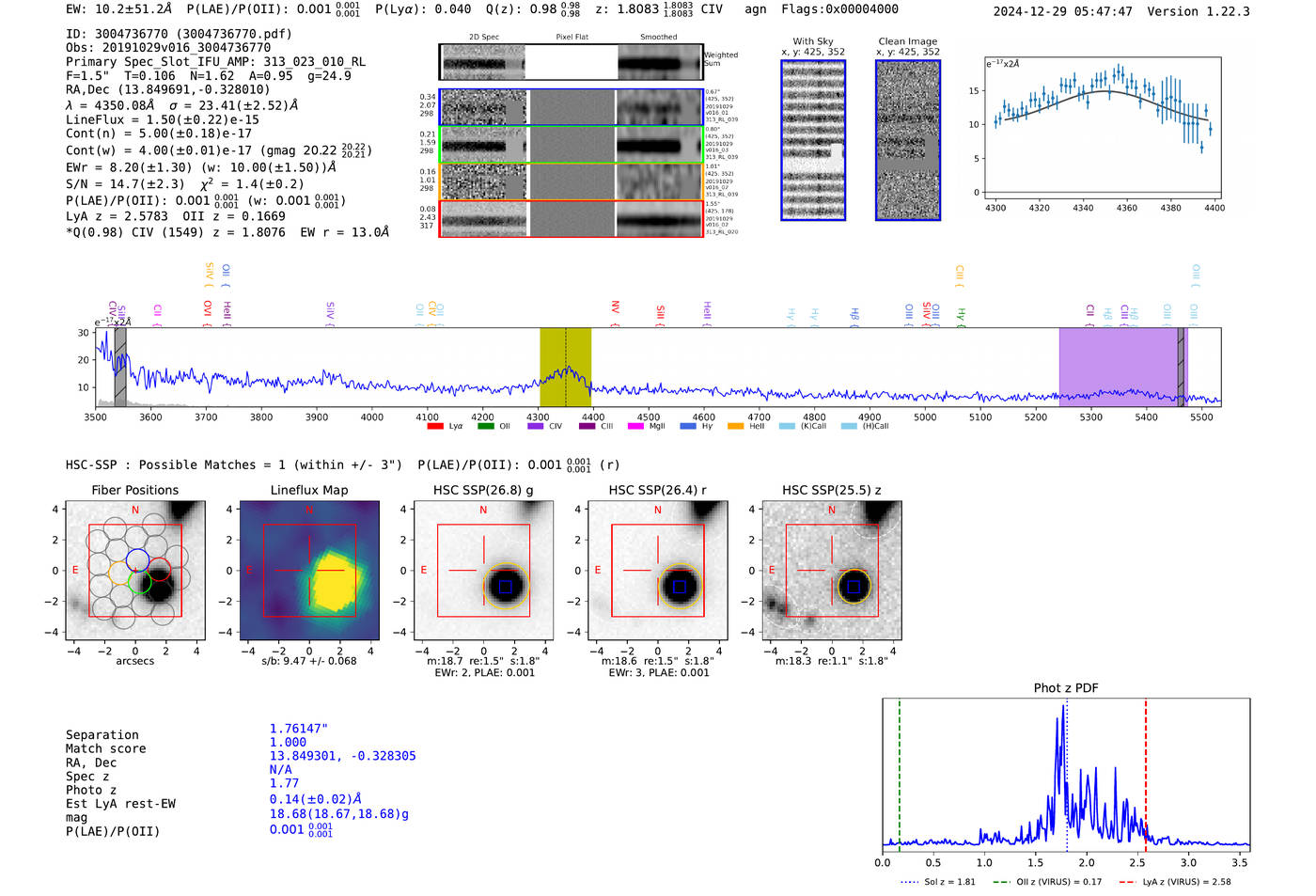Click the Primary Spec_Slot_IFU_AMP line
This screenshot has width=1316, height=896.
point(215,61)
